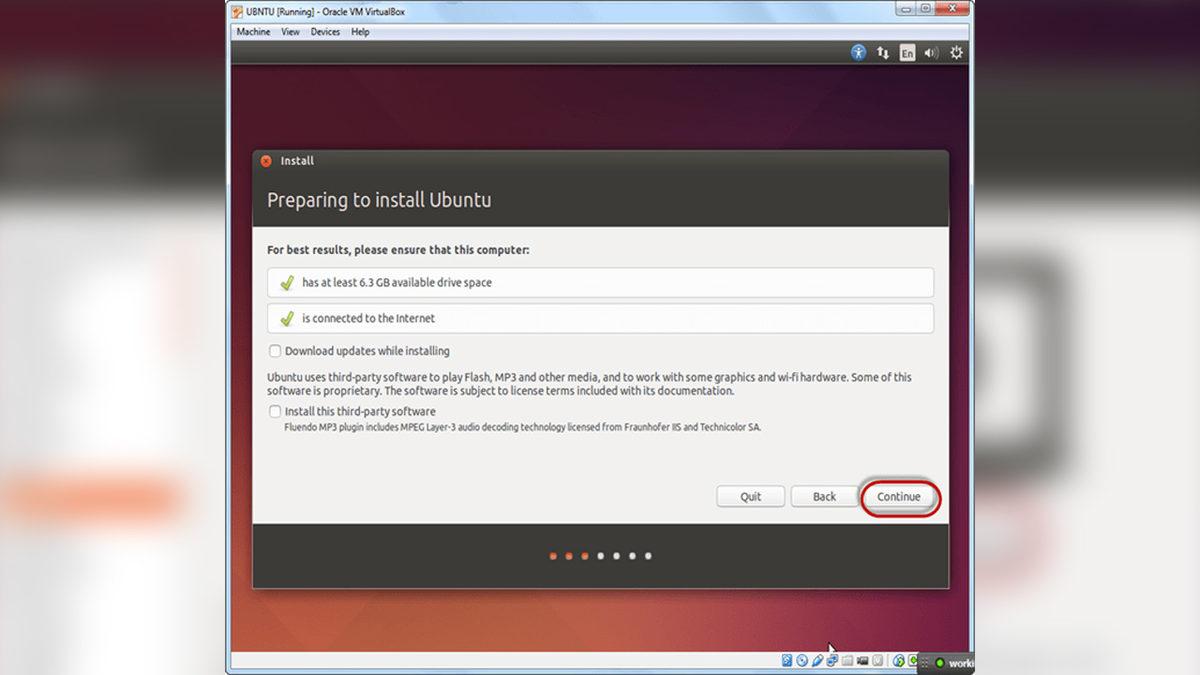Click the optical disc status icon
Image resolution: width=1200 pixels, height=675 pixels.
click(x=802, y=661)
